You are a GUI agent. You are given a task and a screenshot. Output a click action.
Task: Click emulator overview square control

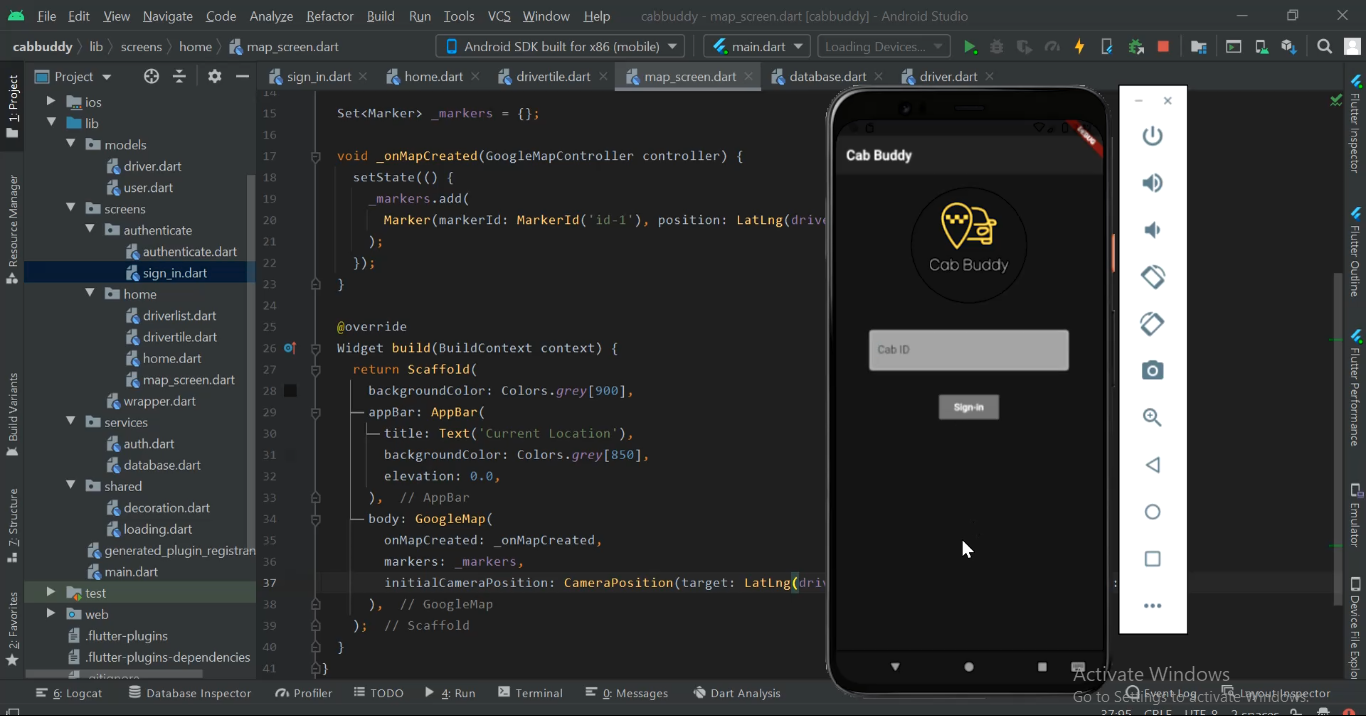coord(1153,559)
